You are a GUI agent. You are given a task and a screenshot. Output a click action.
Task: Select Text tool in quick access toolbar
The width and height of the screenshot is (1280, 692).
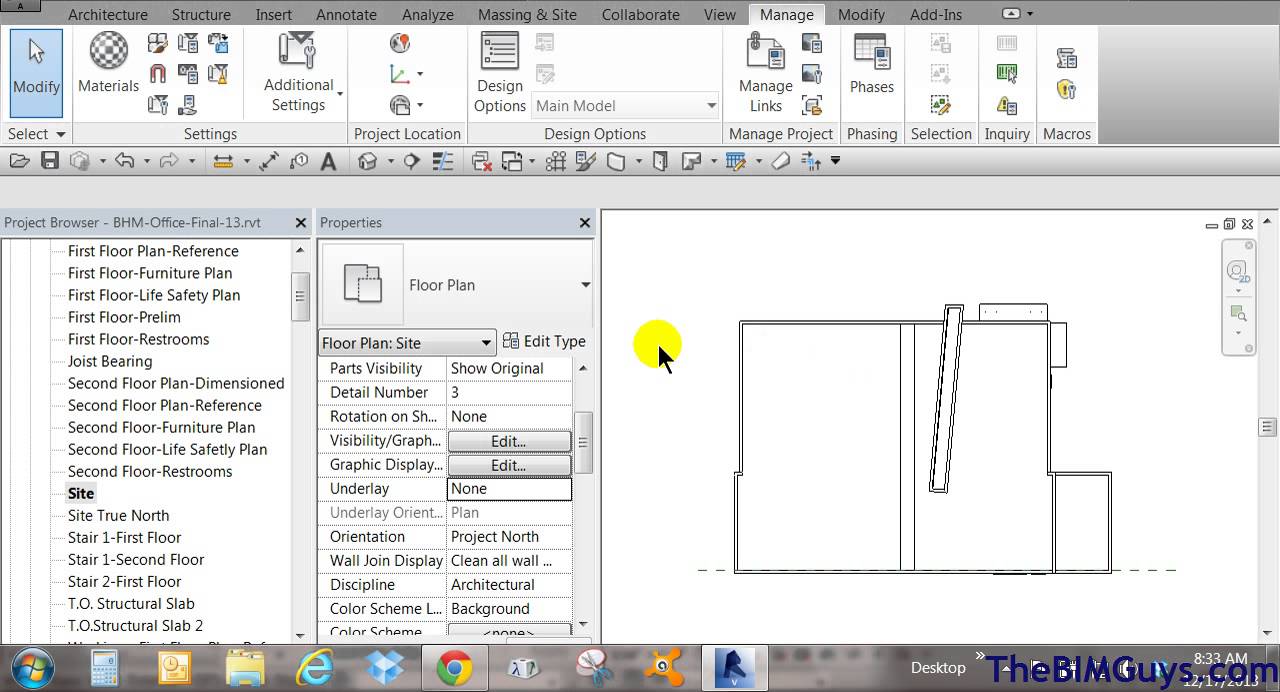[x=328, y=161]
